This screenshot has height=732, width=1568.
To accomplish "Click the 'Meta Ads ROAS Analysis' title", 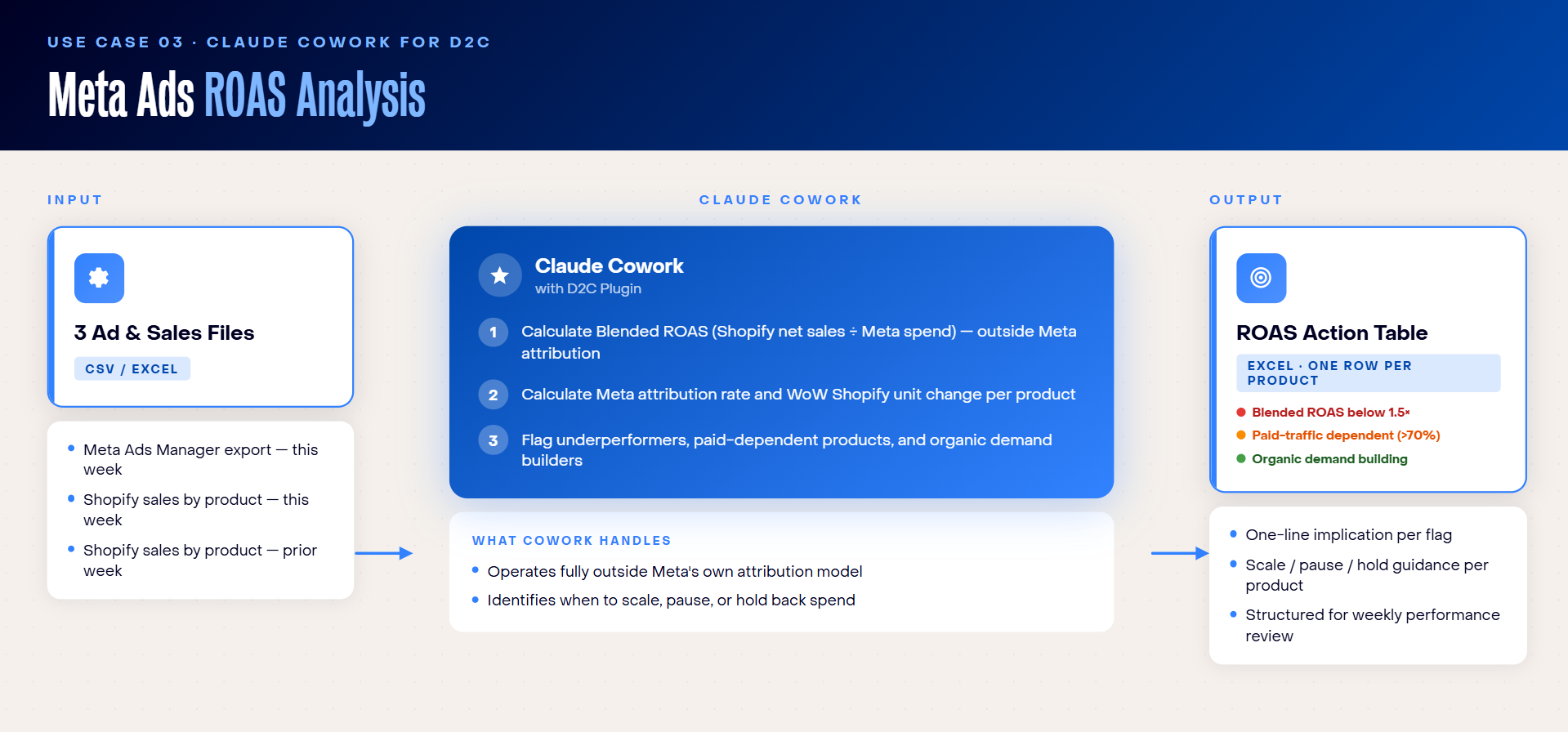I will tap(237, 96).
